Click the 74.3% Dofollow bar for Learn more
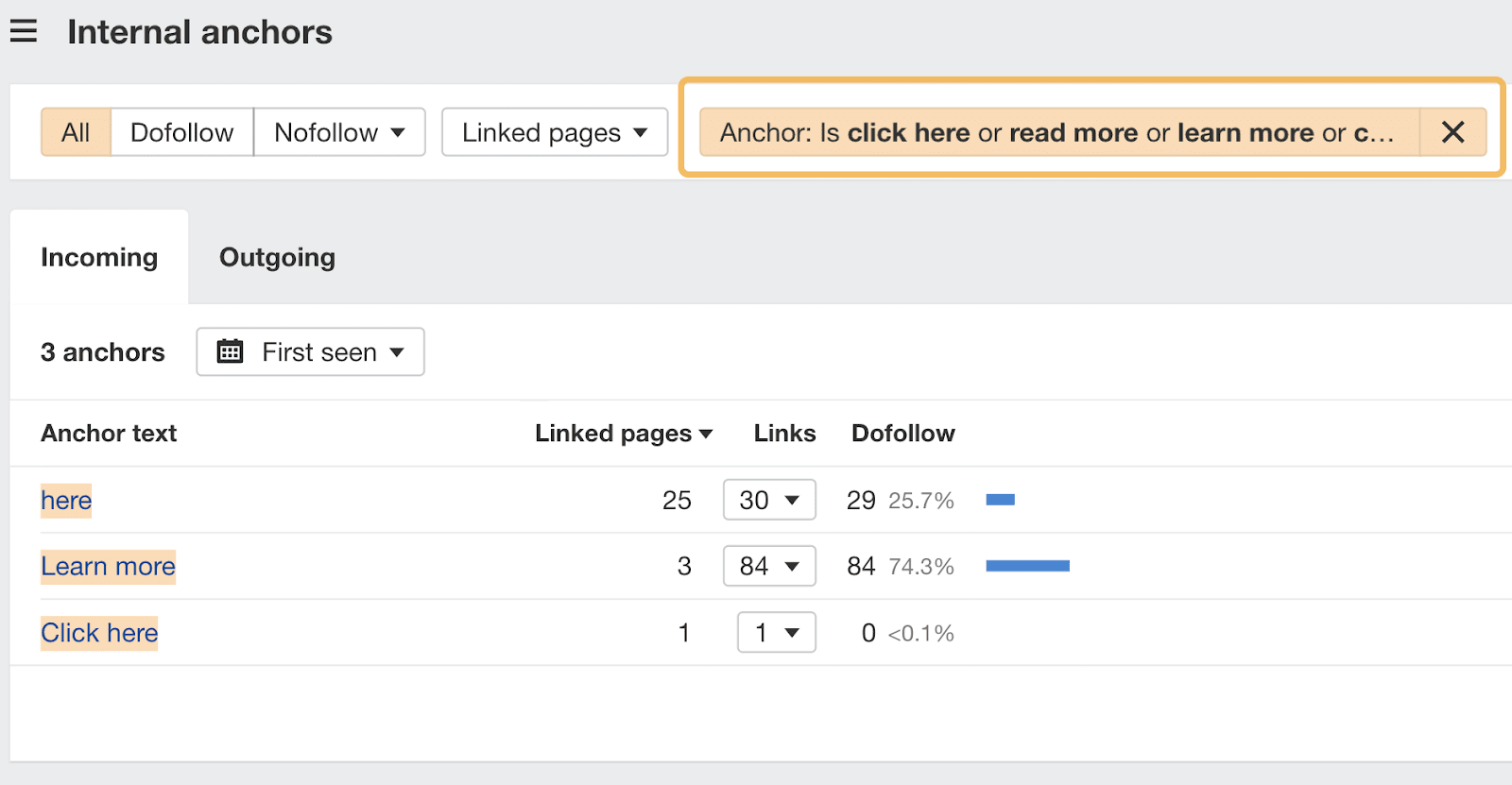Image resolution: width=1512 pixels, height=785 pixels. (x=1026, y=566)
